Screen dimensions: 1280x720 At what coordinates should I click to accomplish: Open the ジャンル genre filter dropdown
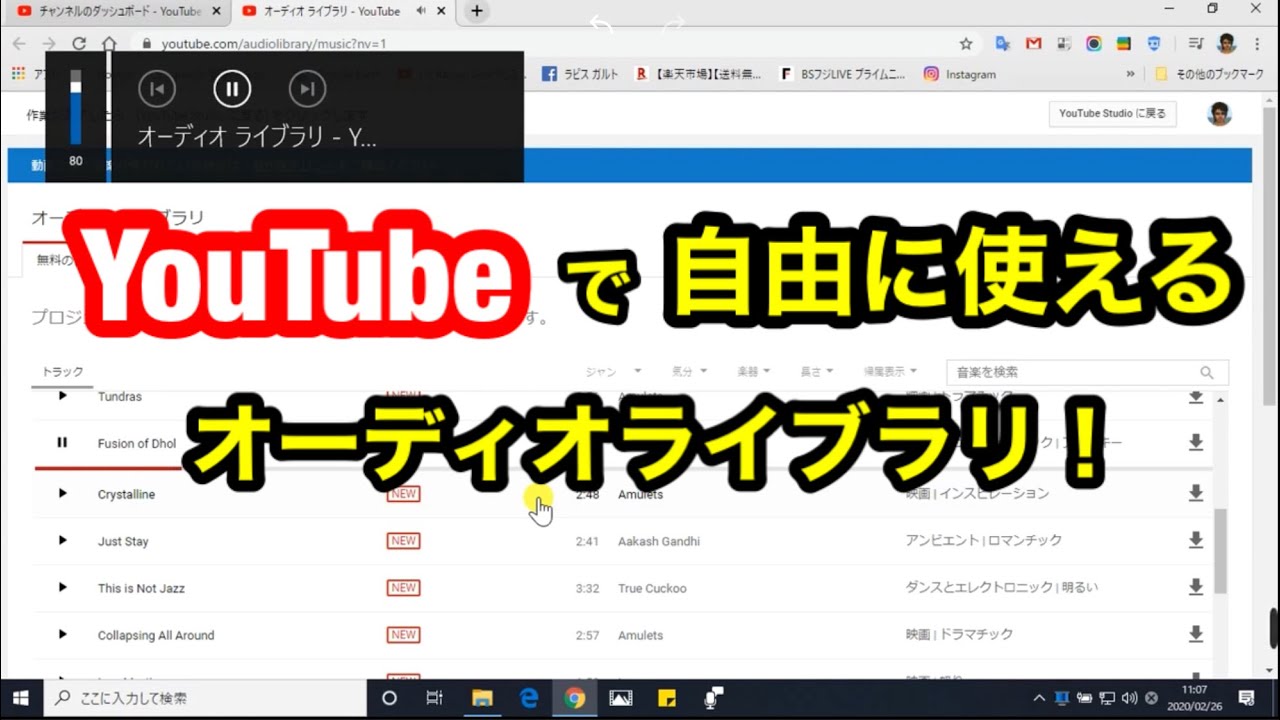point(613,371)
